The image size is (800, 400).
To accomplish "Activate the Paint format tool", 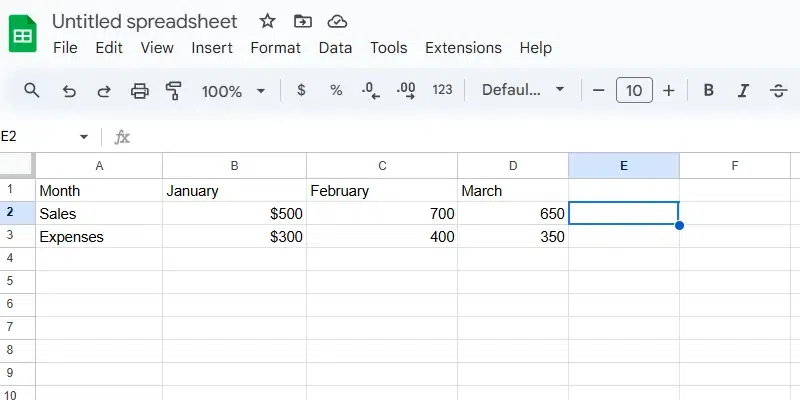I will (174, 91).
